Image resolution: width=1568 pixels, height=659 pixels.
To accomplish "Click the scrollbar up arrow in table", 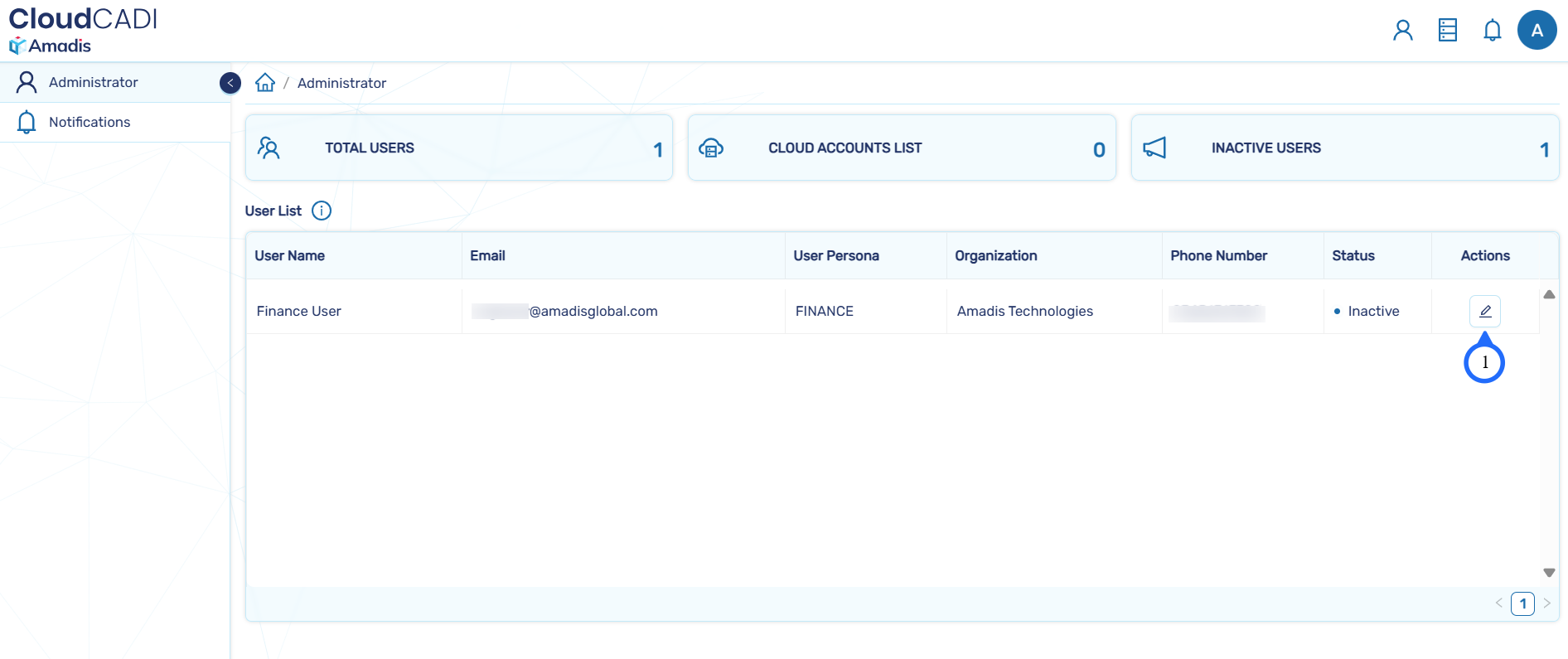I will coord(1549,294).
